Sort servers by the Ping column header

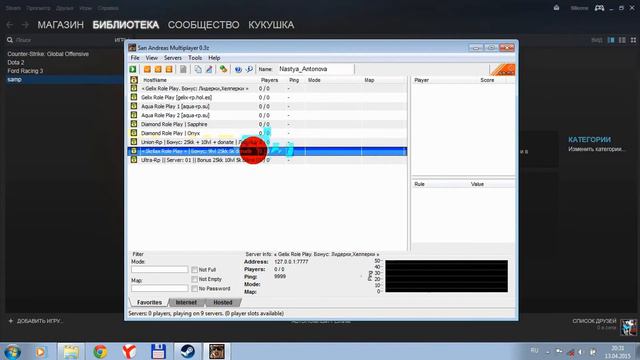[x=294, y=80]
